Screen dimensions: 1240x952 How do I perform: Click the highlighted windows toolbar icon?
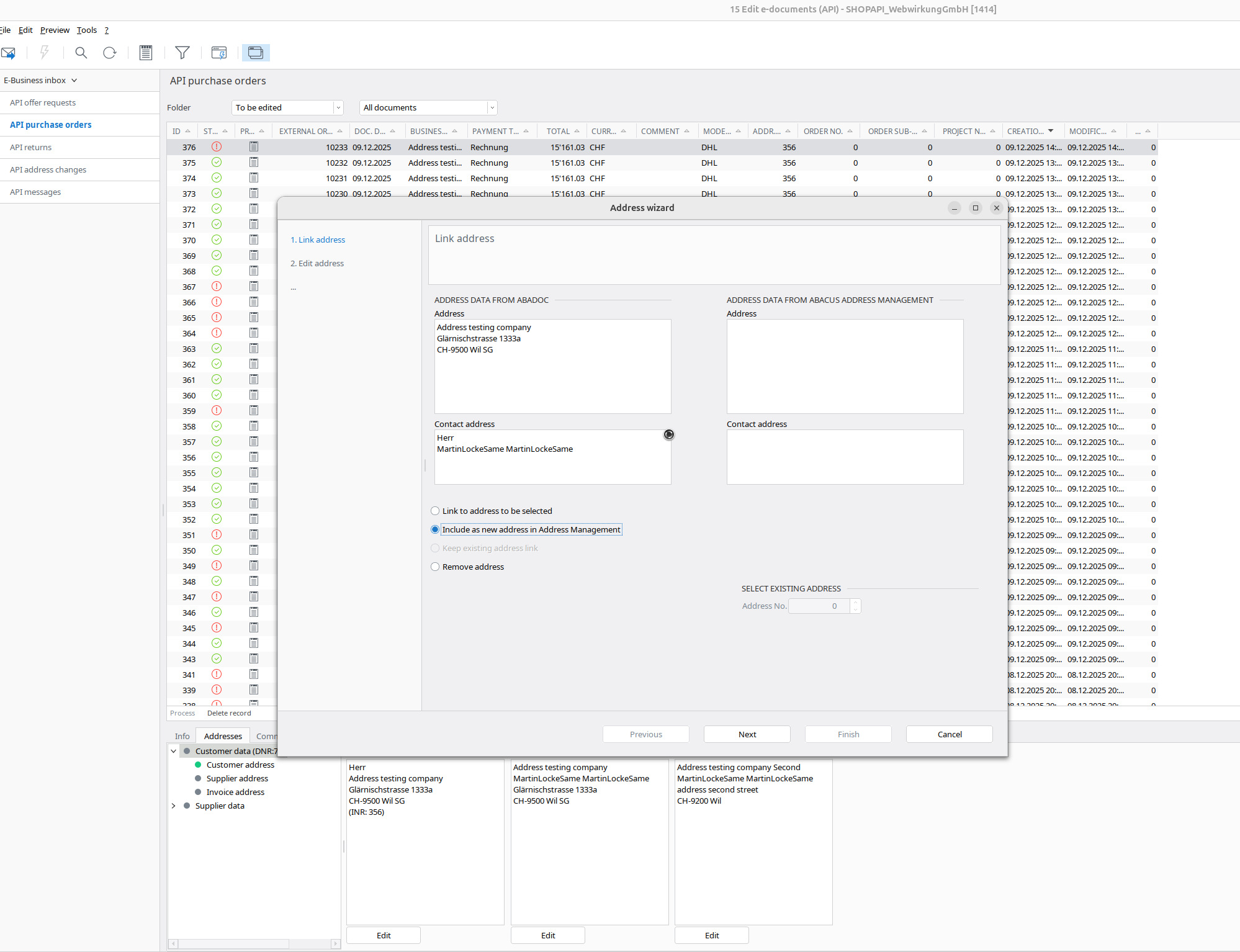[256, 53]
